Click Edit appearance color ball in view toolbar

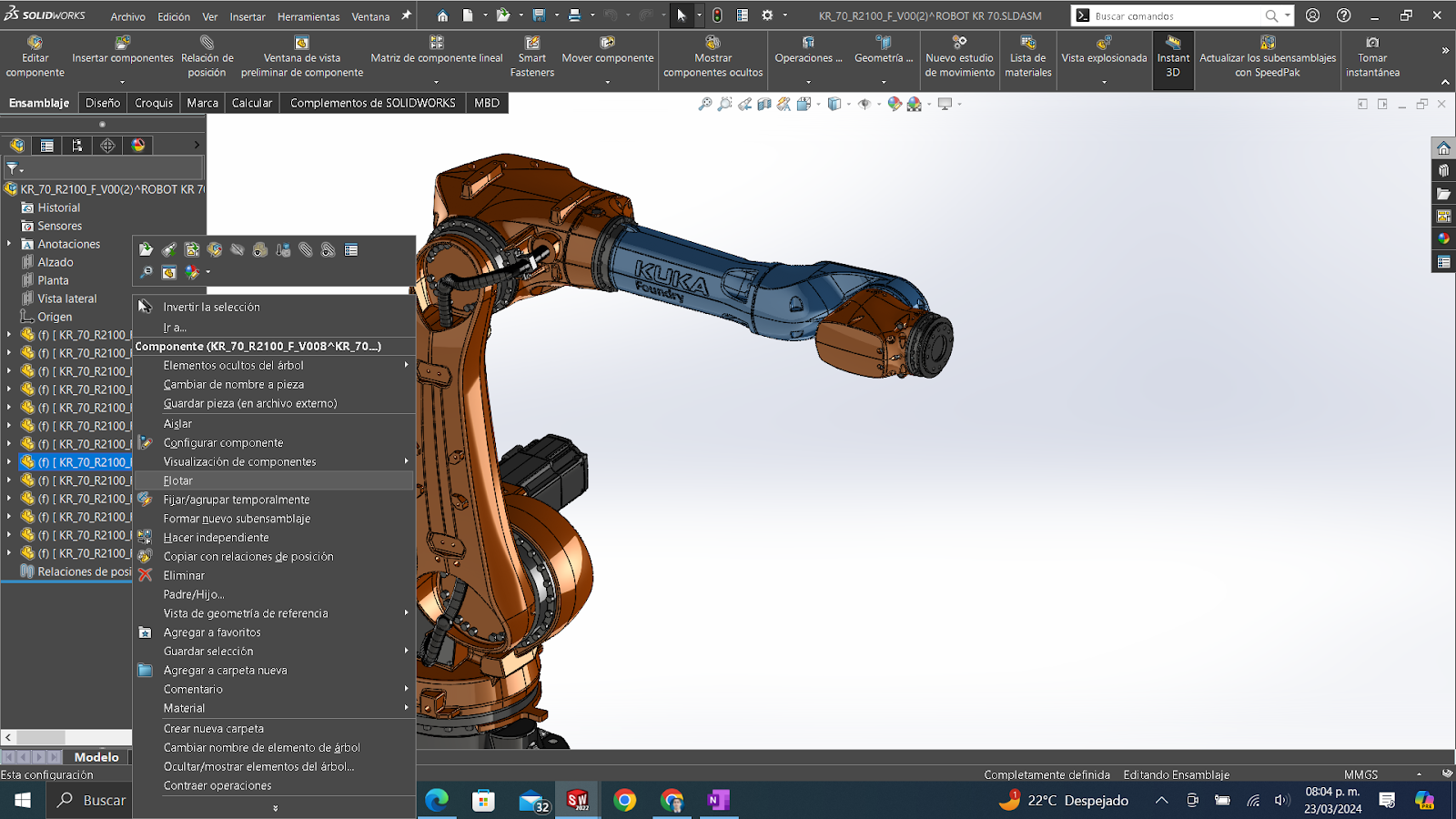tap(895, 105)
